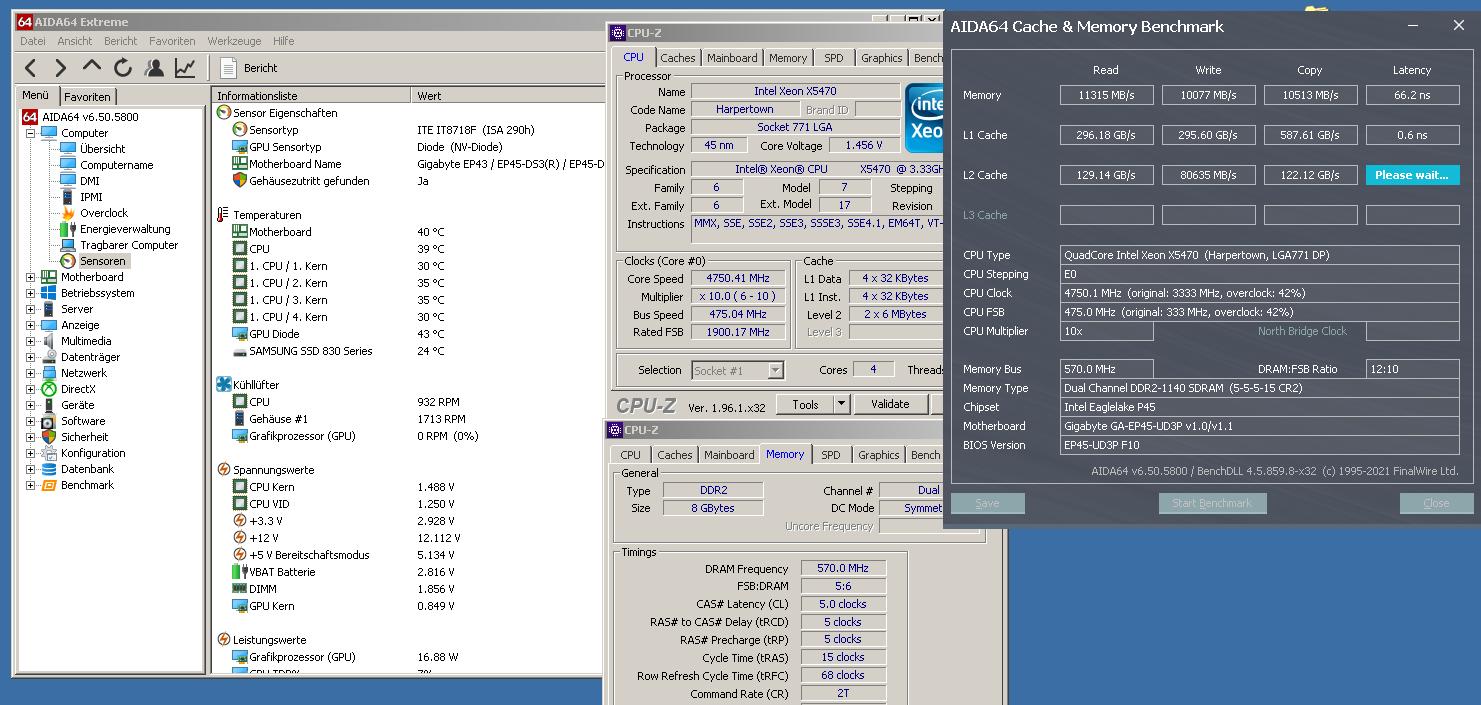Image resolution: width=1481 pixels, height=705 pixels.
Task: Click the AIDA64 back navigation arrow
Action: pos(31,67)
